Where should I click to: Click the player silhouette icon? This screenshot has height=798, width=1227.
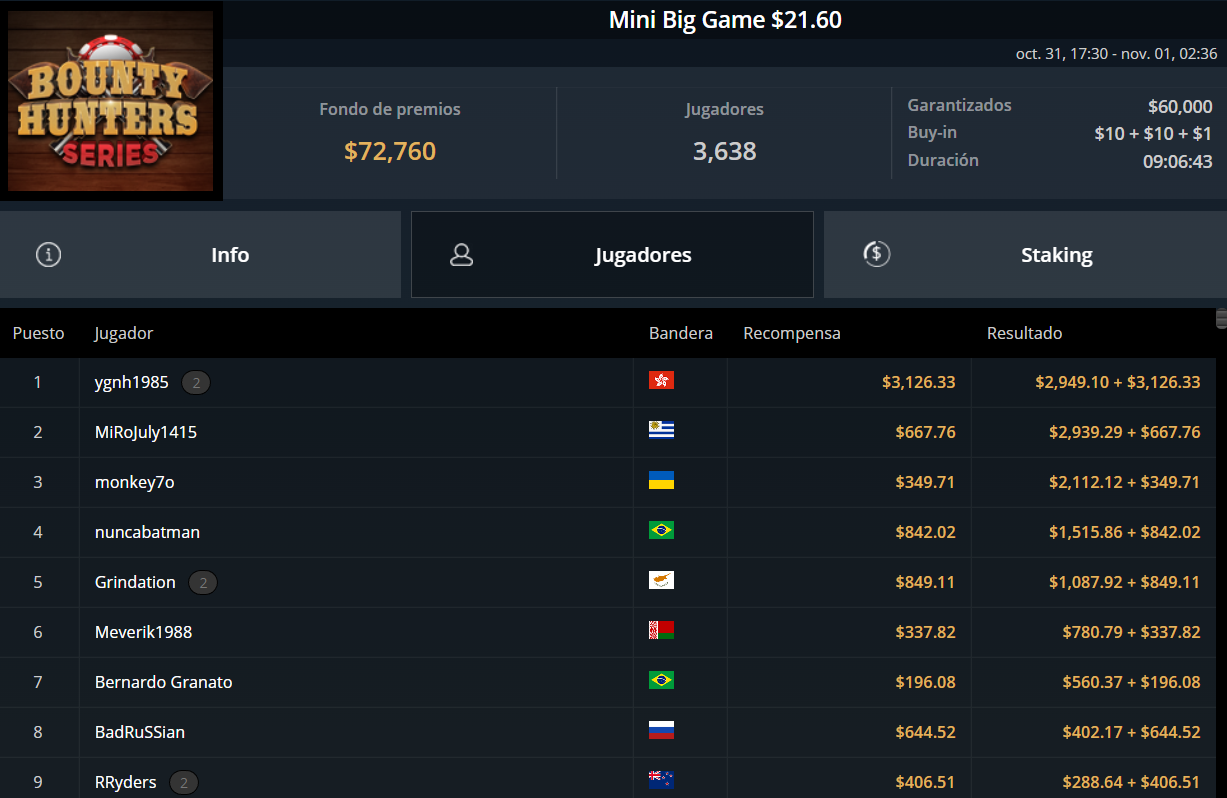pos(461,255)
